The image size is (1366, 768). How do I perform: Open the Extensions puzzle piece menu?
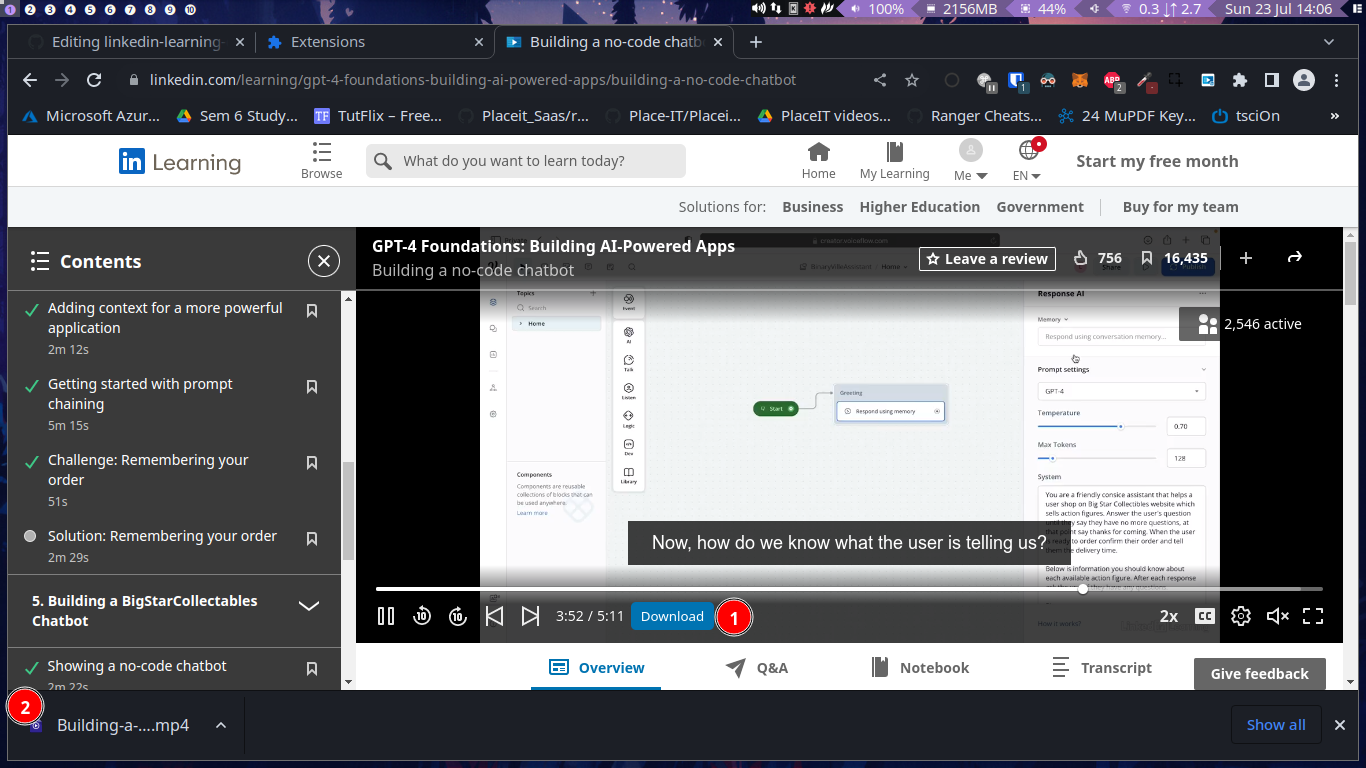pos(1240,80)
